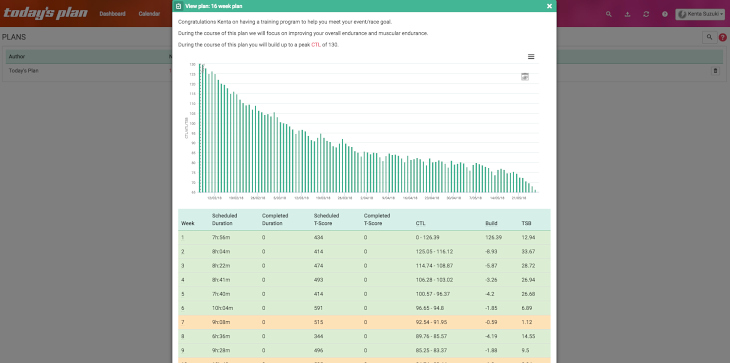
Task: Open the chart hamburger menu
Action: [531, 57]
